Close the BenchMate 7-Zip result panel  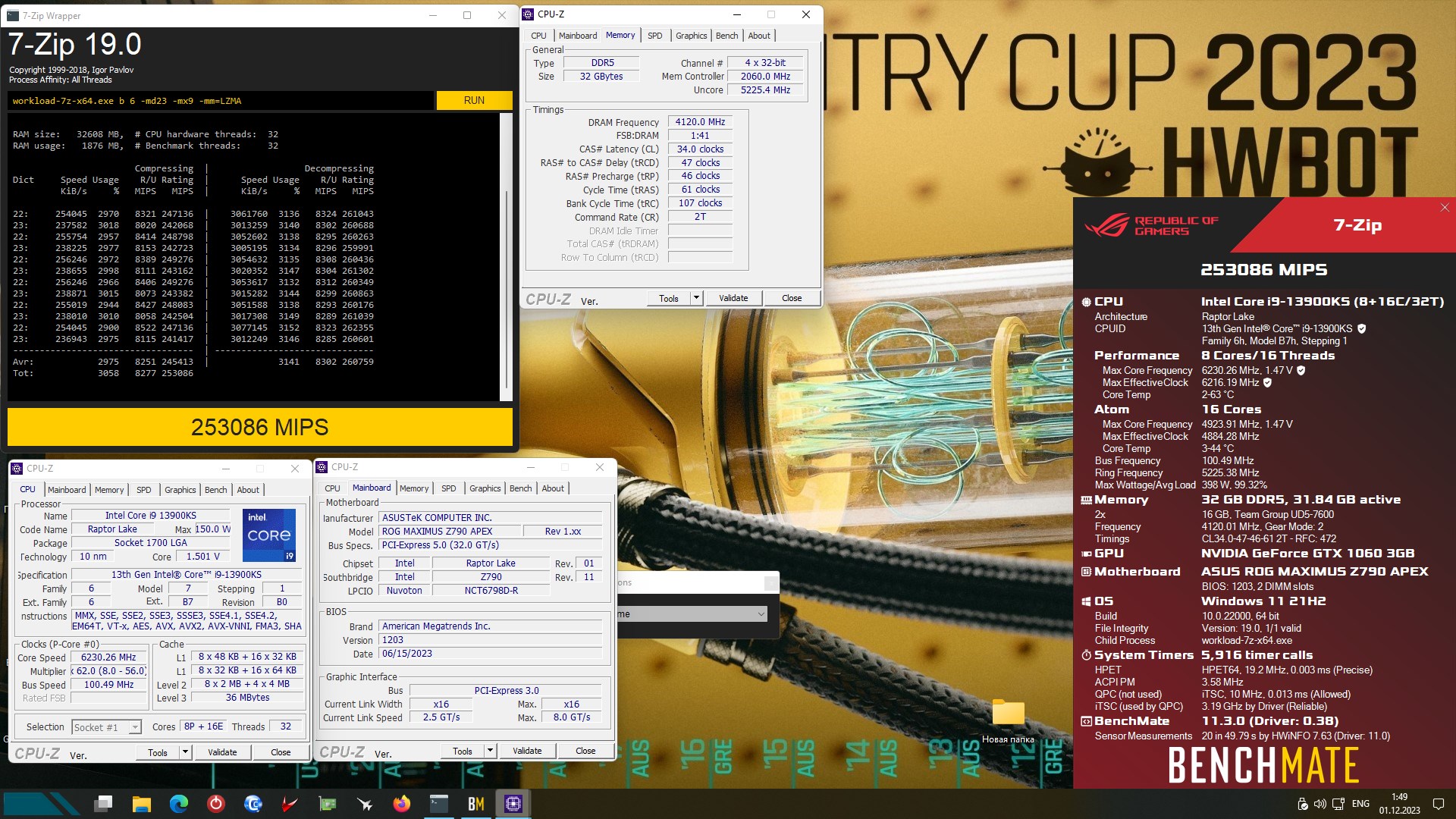pos(1445,207)
